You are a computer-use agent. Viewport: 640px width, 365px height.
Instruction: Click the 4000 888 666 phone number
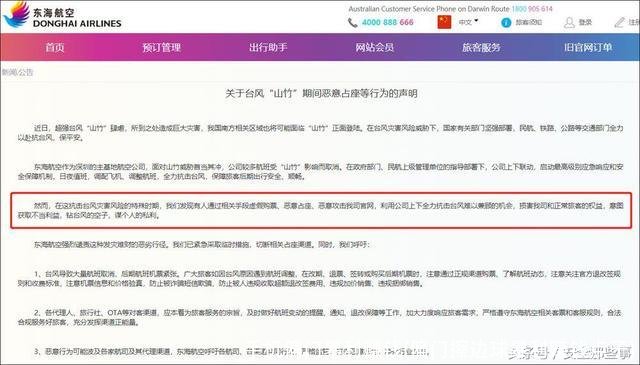click(387, 22)
